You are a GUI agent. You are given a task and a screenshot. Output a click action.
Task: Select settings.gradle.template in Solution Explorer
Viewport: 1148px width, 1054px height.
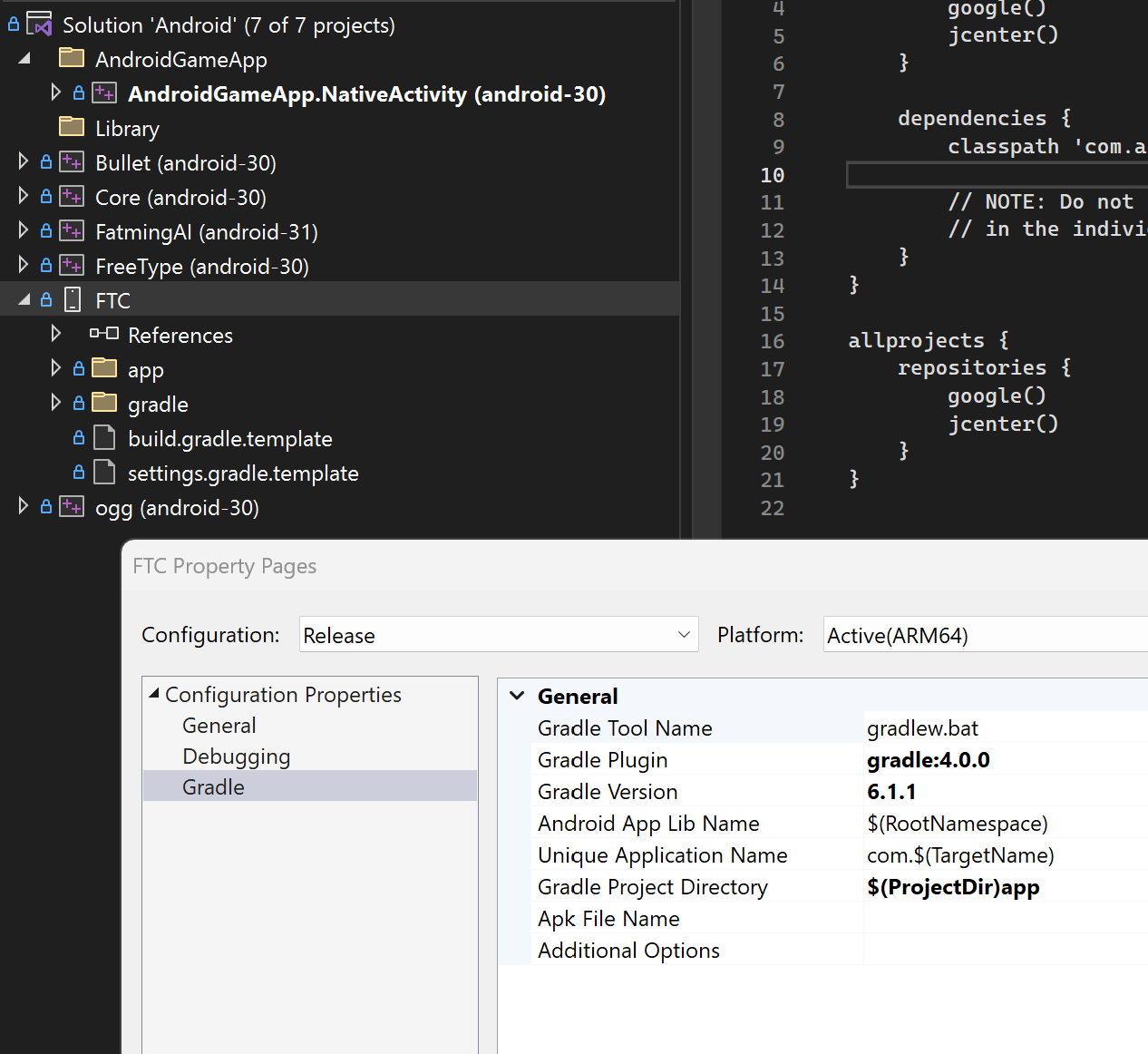[243, 473]
